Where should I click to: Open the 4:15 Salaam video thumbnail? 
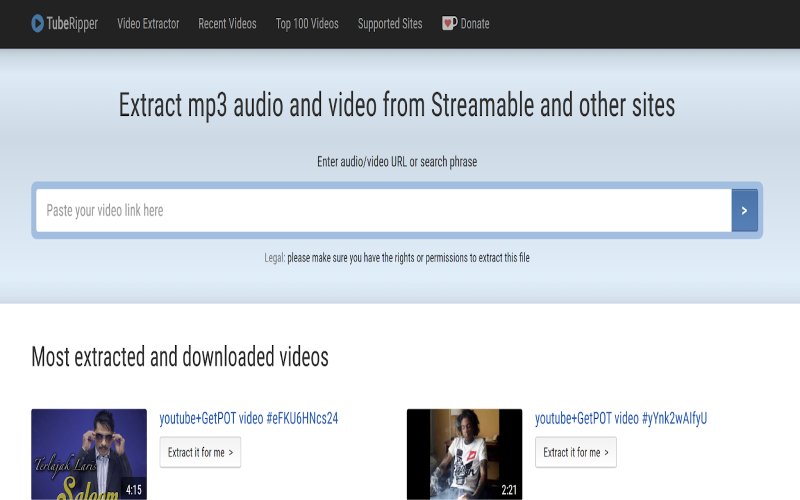tap(89, 454)
